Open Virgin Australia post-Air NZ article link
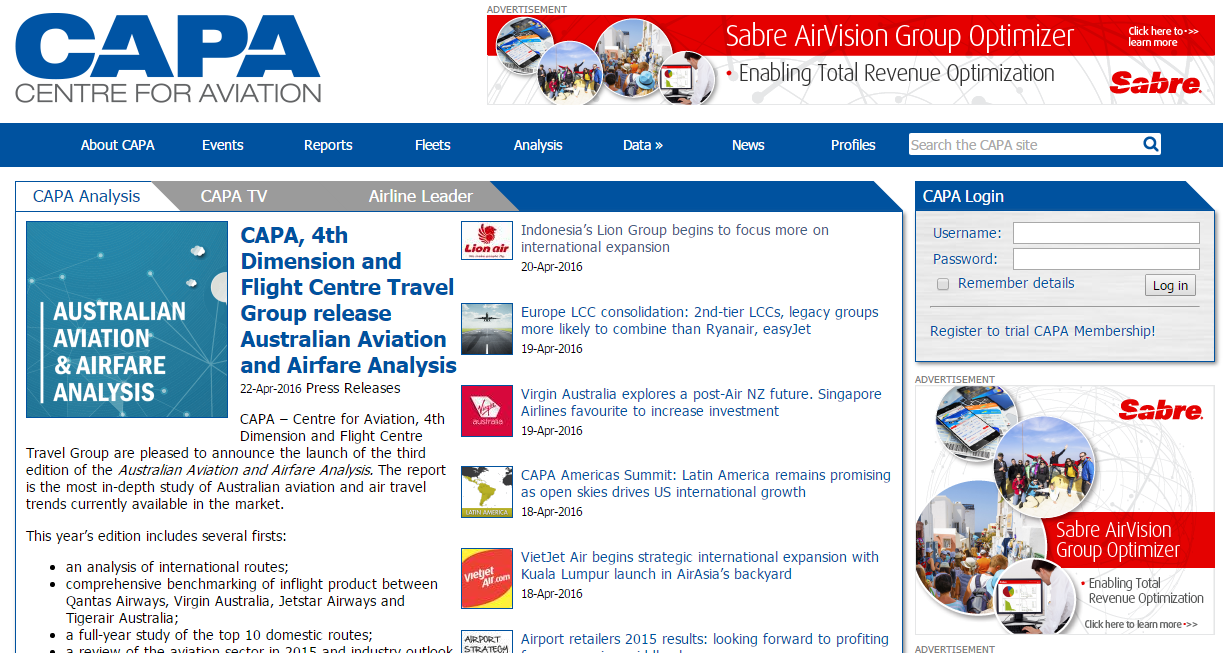The image size is (1223, 653). click(701, 403)
